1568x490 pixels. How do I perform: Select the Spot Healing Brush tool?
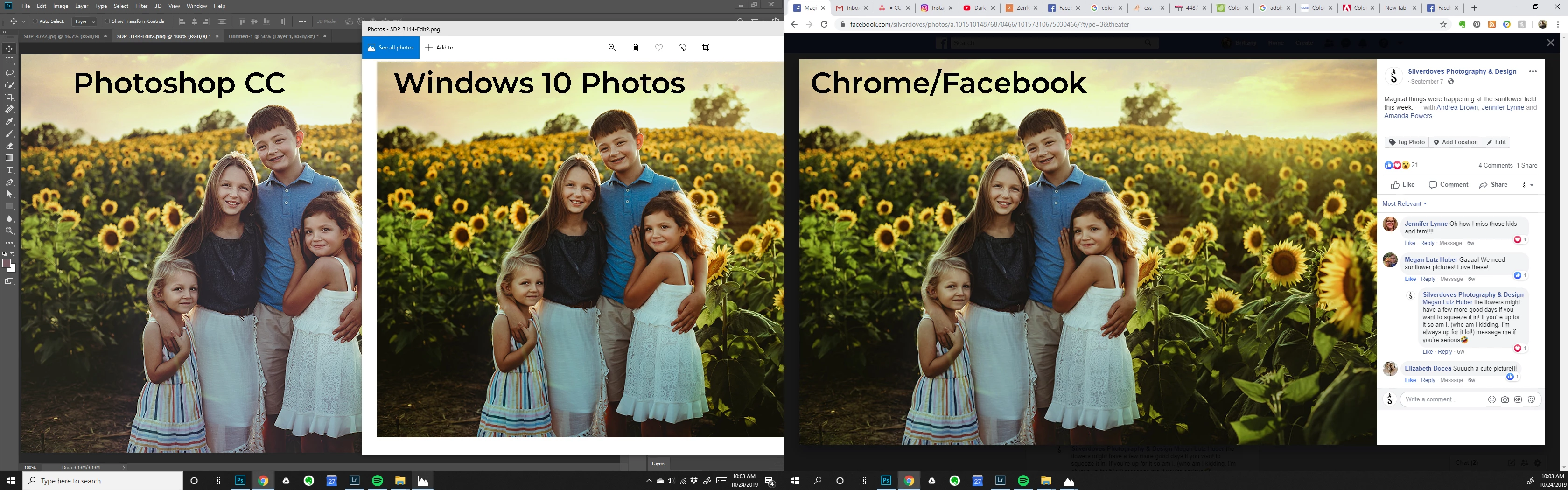(9, 110)
